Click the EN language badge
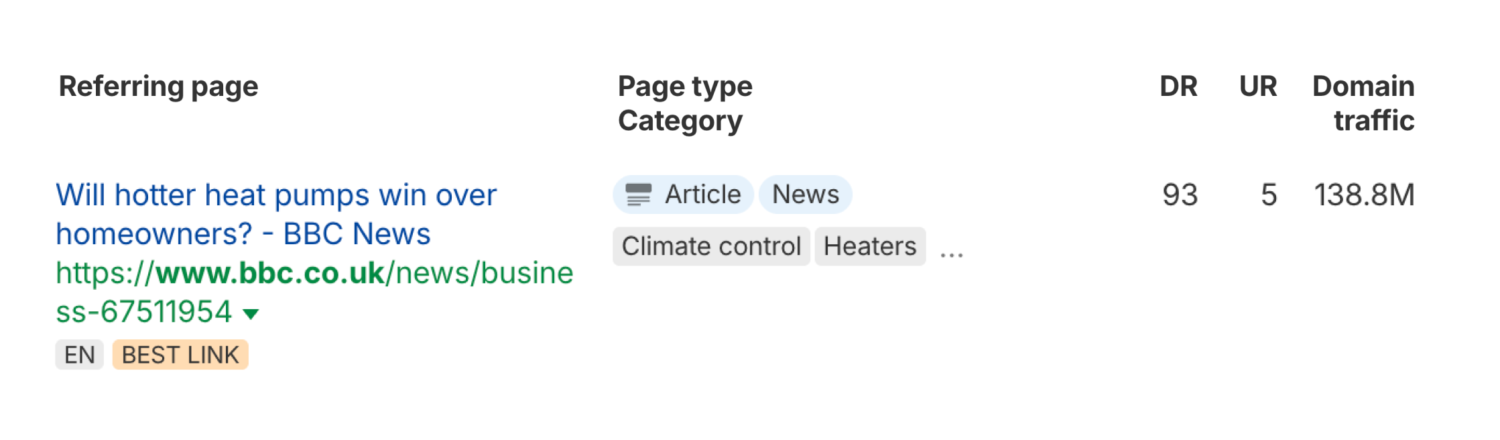Screen dimensions: 1500x440 pyautogui.click(x=79, y=355)
